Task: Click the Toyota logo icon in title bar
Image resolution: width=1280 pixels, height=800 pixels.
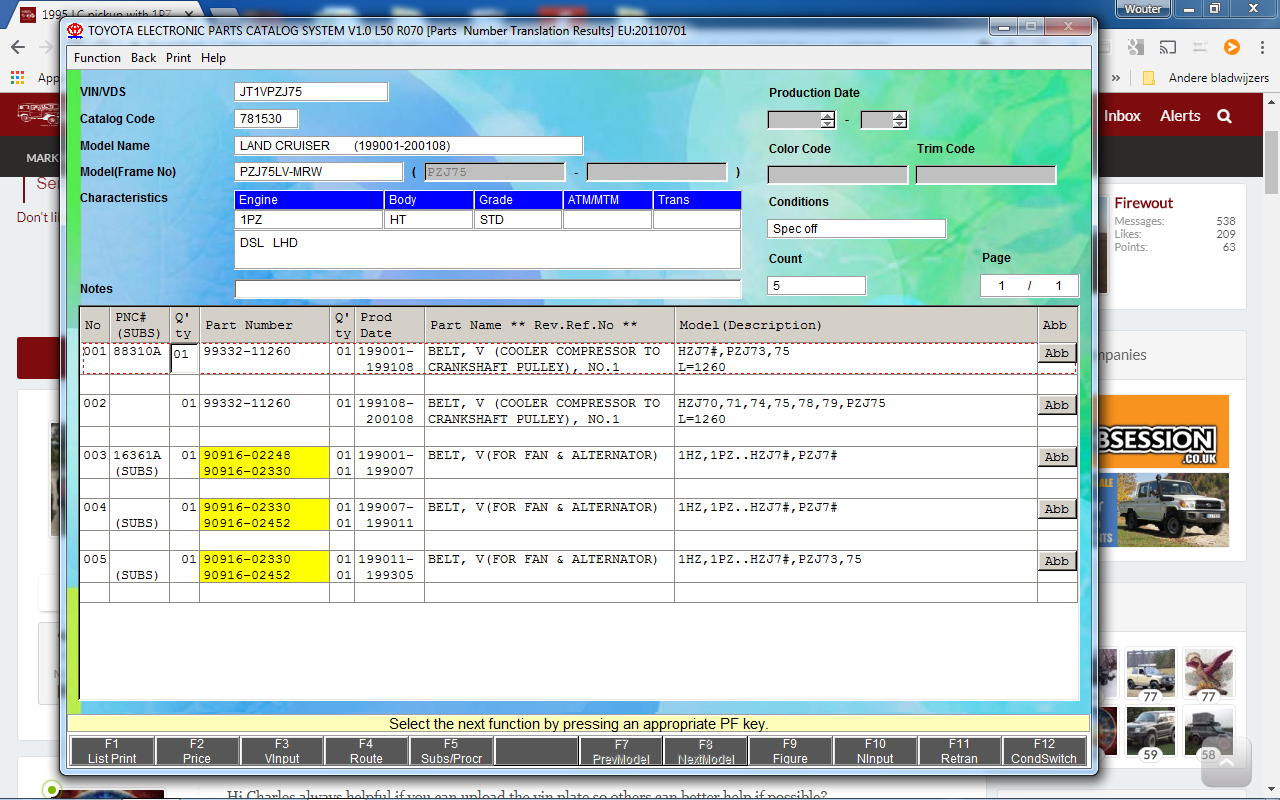Action: coord(75,30)
